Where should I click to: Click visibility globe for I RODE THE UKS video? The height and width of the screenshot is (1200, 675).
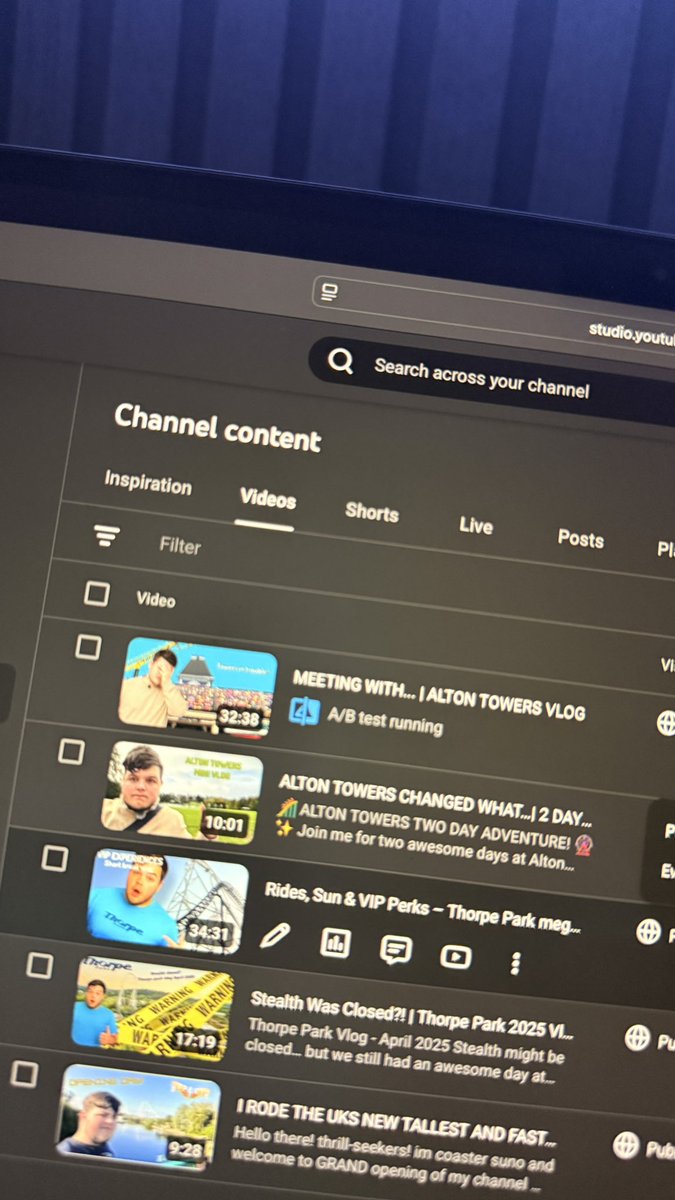pyautogui.click(x=626, y=1146)
